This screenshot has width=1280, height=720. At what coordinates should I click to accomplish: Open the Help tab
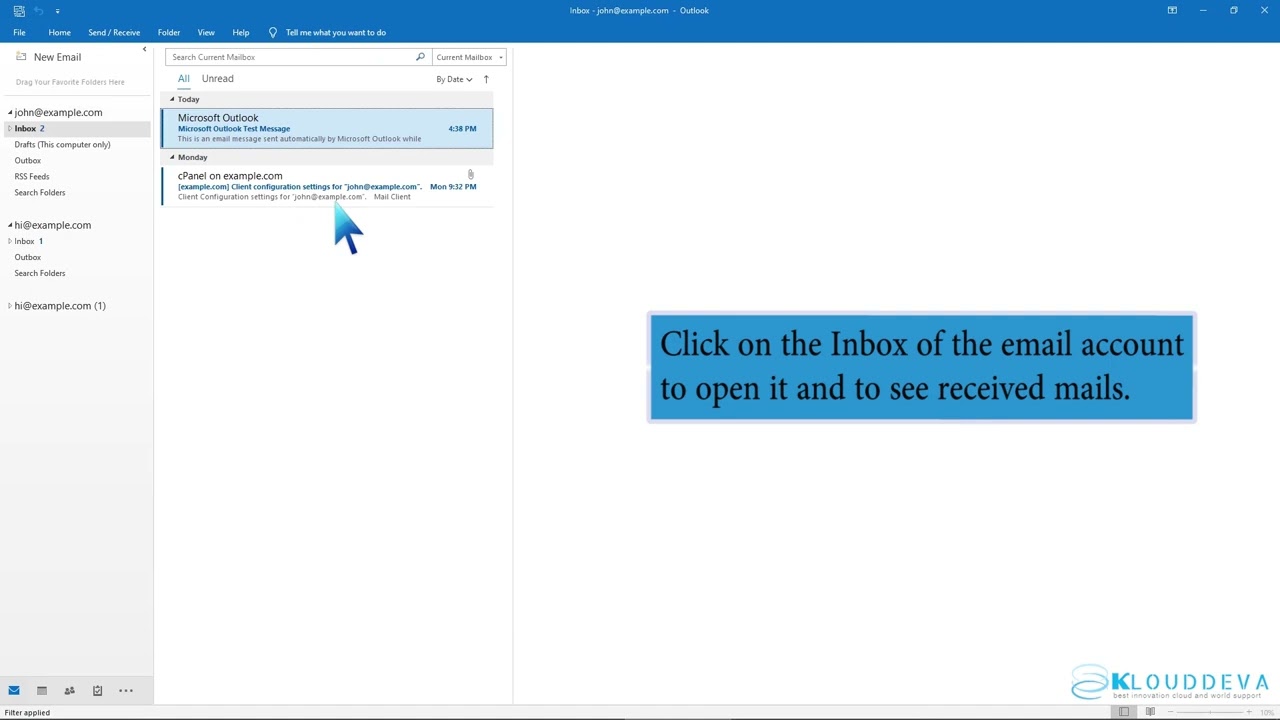241,32
